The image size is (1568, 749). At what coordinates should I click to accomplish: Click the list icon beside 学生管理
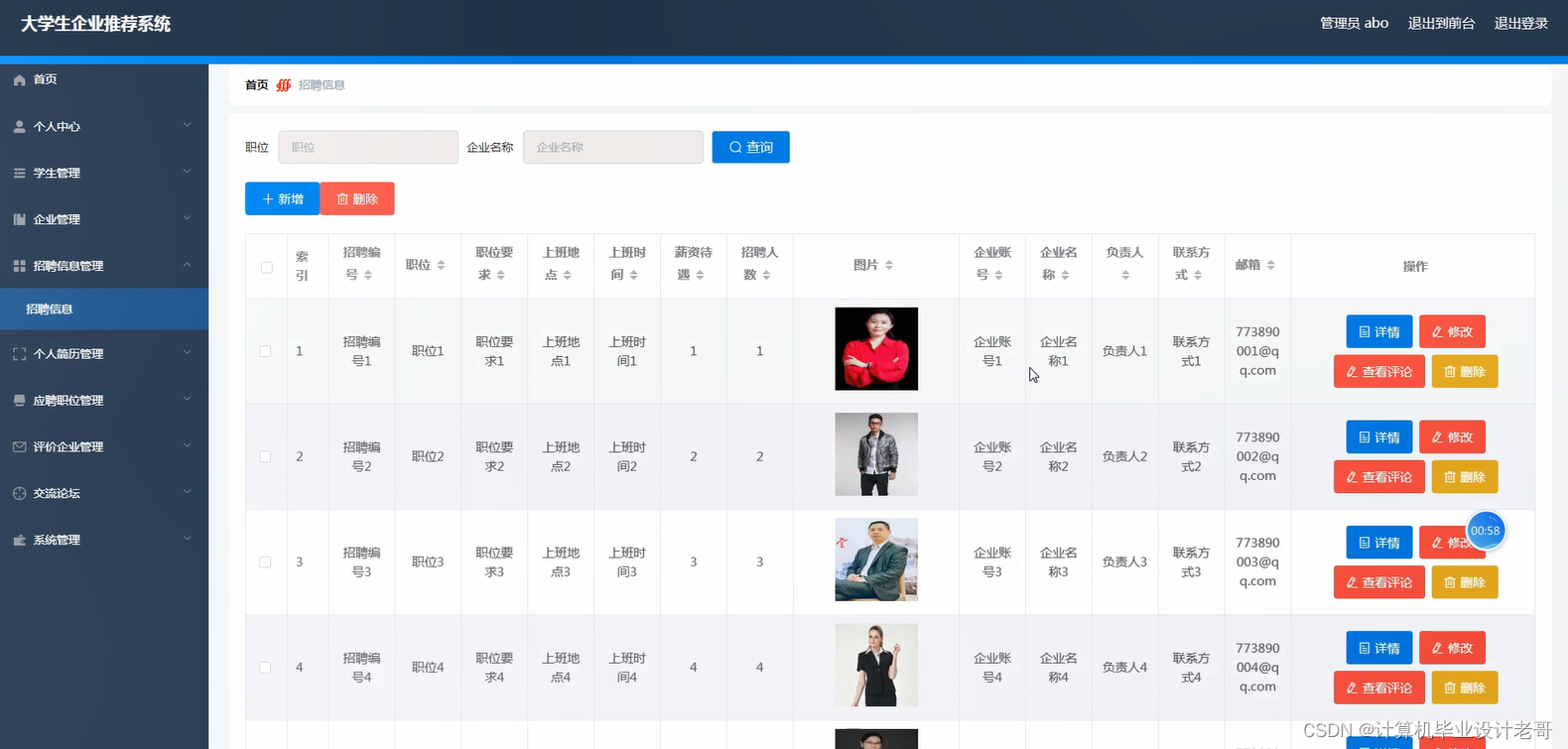(19, 173)
